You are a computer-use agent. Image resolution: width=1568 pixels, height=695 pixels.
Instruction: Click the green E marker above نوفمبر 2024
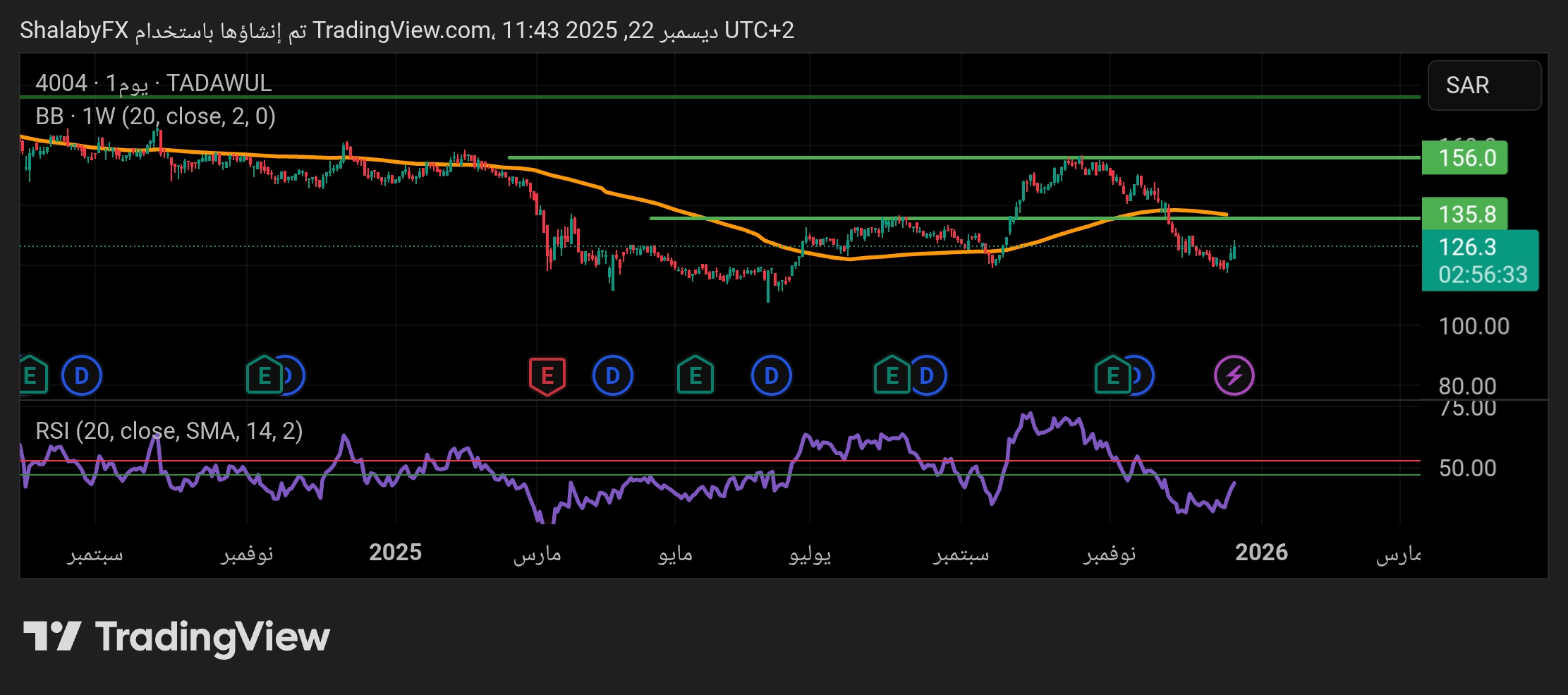coord(264,375)
